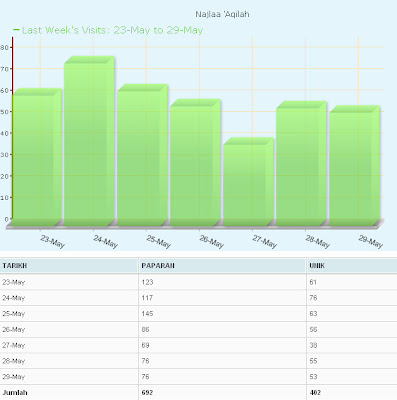Click Paparan value 117 for 24-May
The width and height of the screenshot is (397, 400).
(x=147, y=298)
